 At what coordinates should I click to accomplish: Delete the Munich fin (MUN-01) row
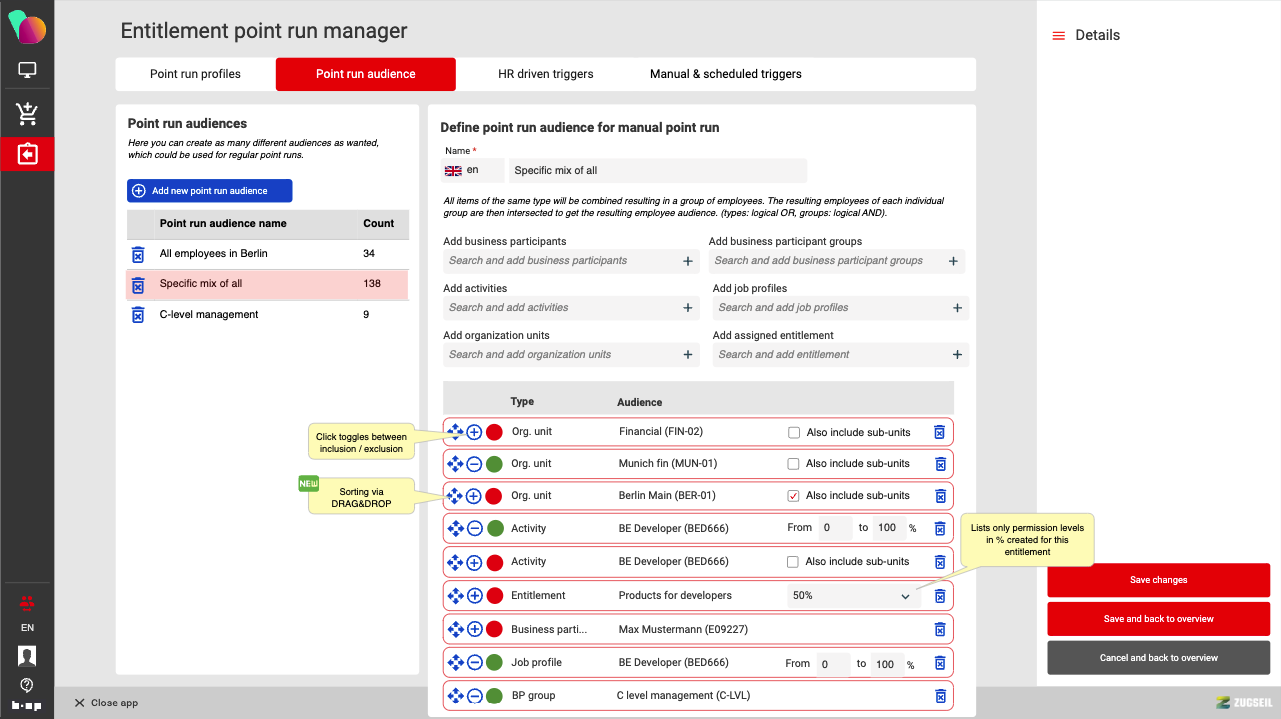click(940, 464)
